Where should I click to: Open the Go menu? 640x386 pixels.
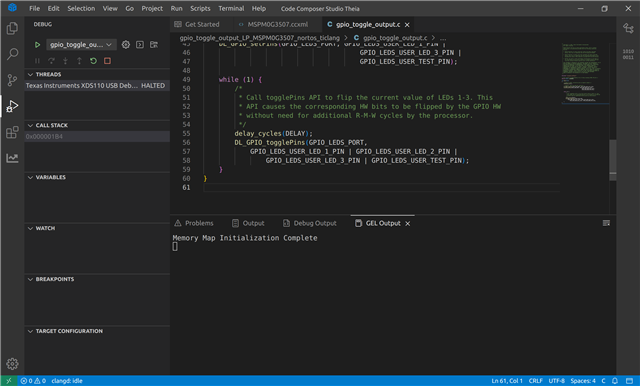[x=130, y=8]
